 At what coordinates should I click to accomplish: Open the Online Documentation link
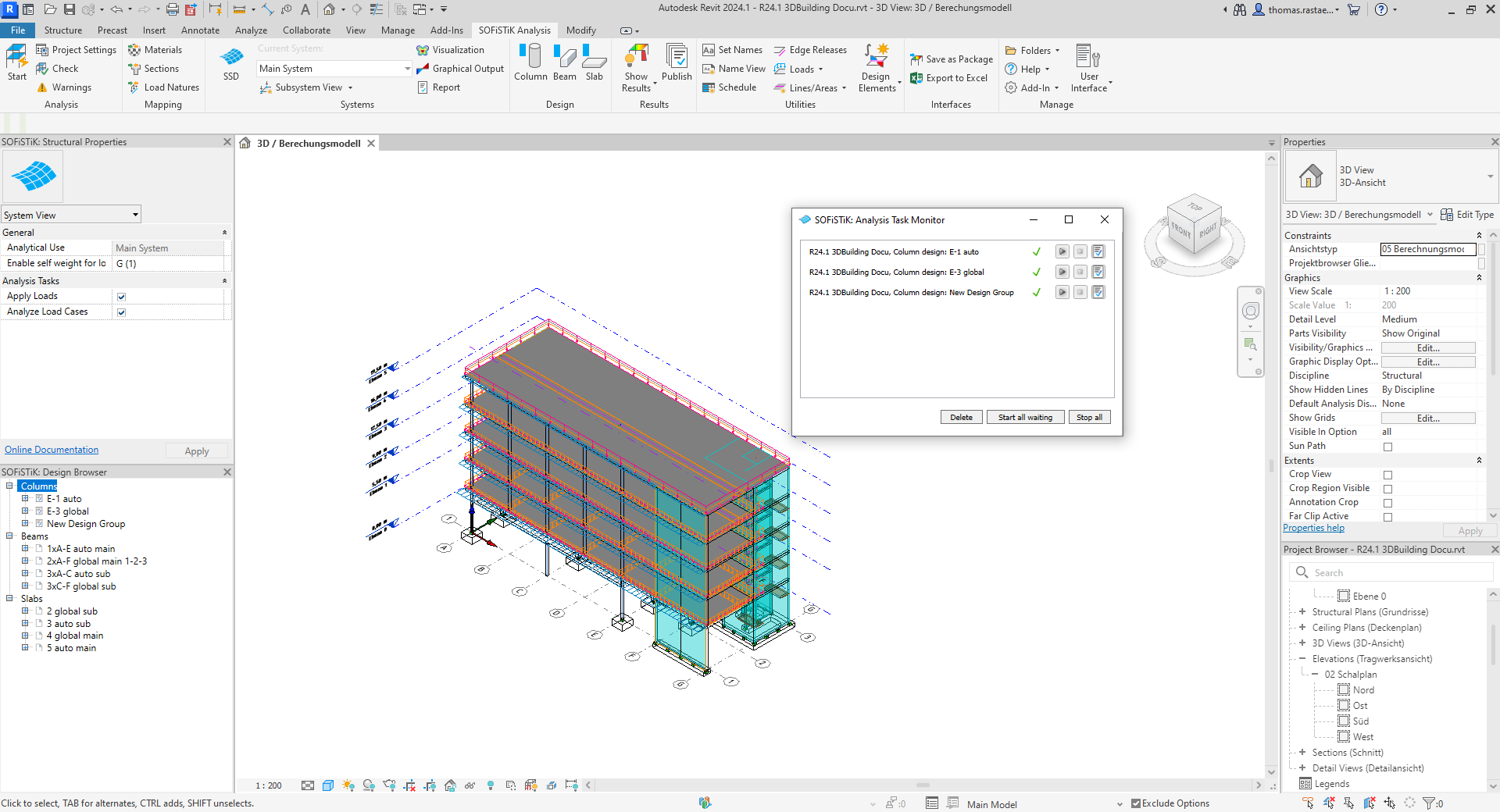(52, 450)
